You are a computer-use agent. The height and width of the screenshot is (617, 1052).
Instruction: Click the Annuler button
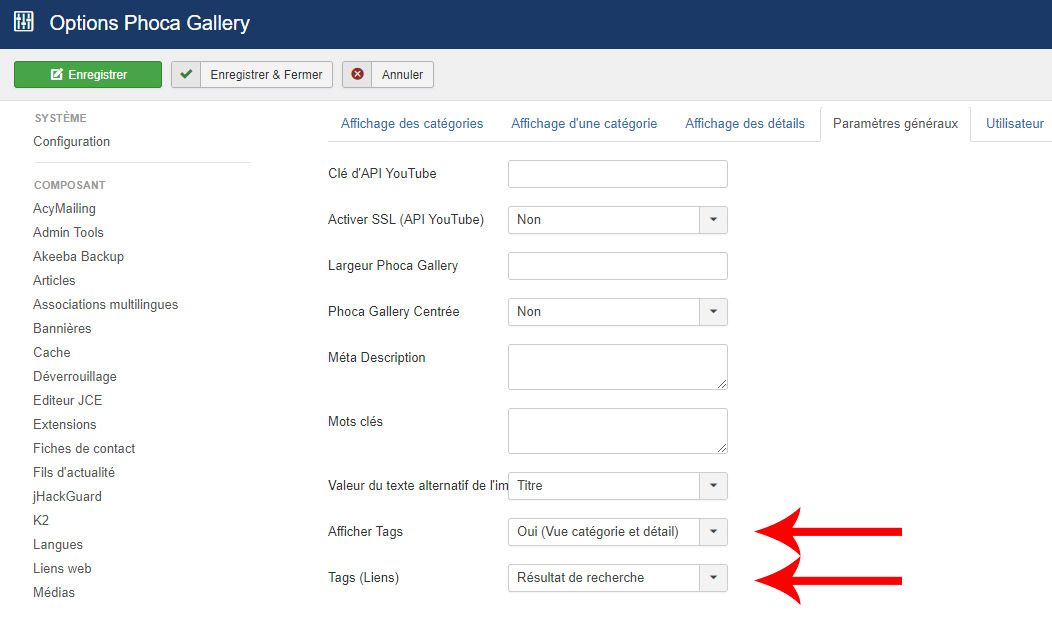click(388, 74)
